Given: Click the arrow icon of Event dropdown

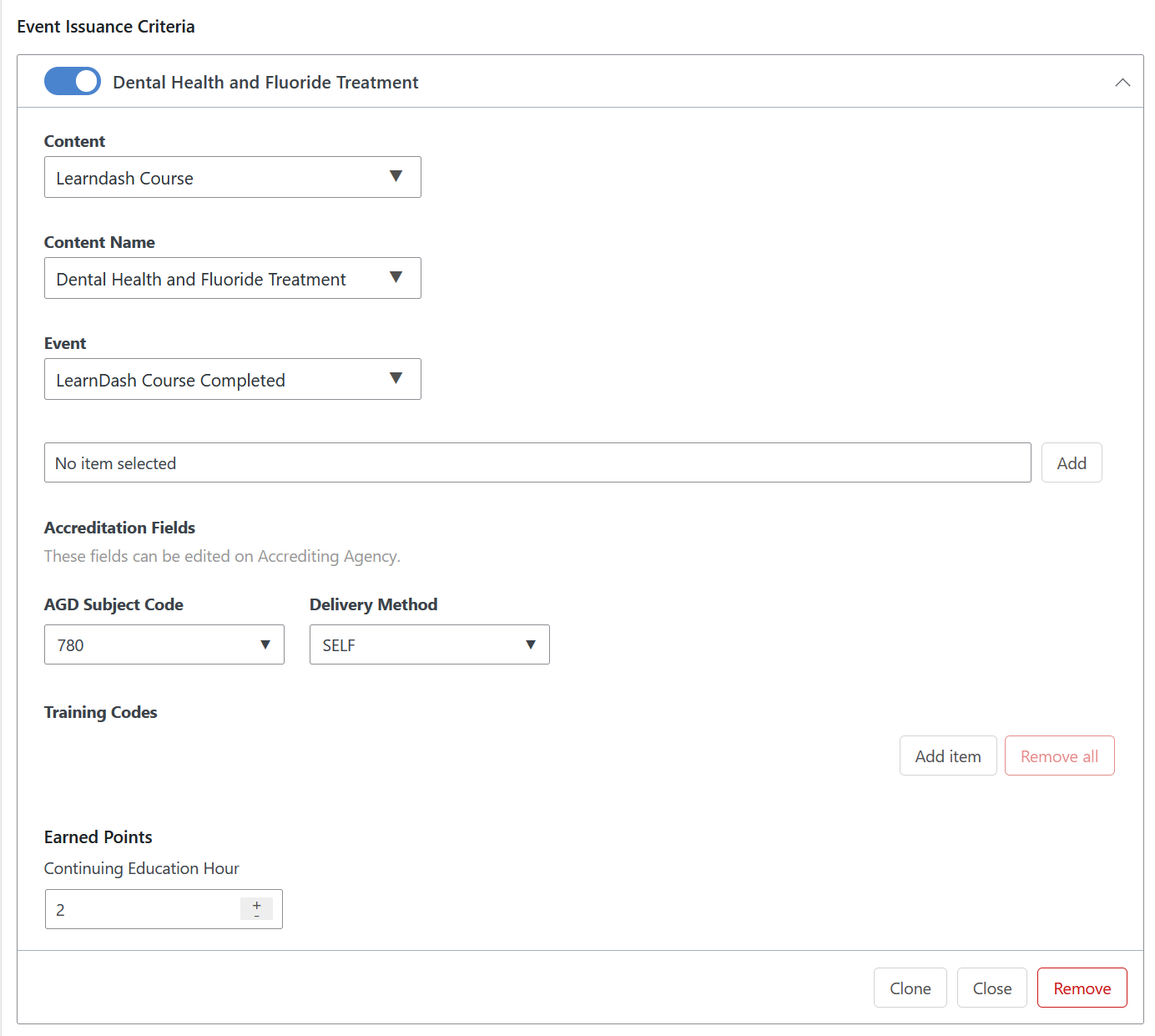Looking at the screenshot, I should coord(396,379).
